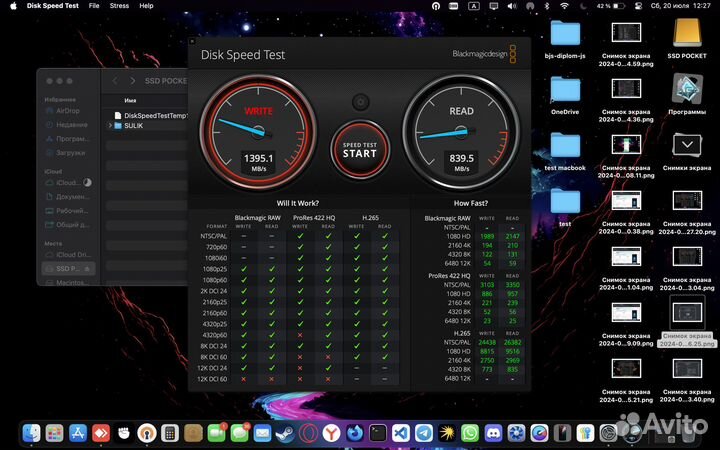Open Opera browser from the Dock
This screenshot has width=720, height=450.
coord(309,433)
